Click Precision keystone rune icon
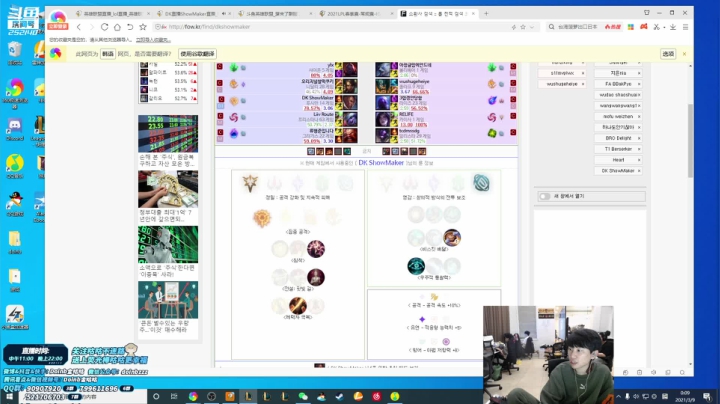The height and width of the screenshot is (404, 720). point(250,184)
